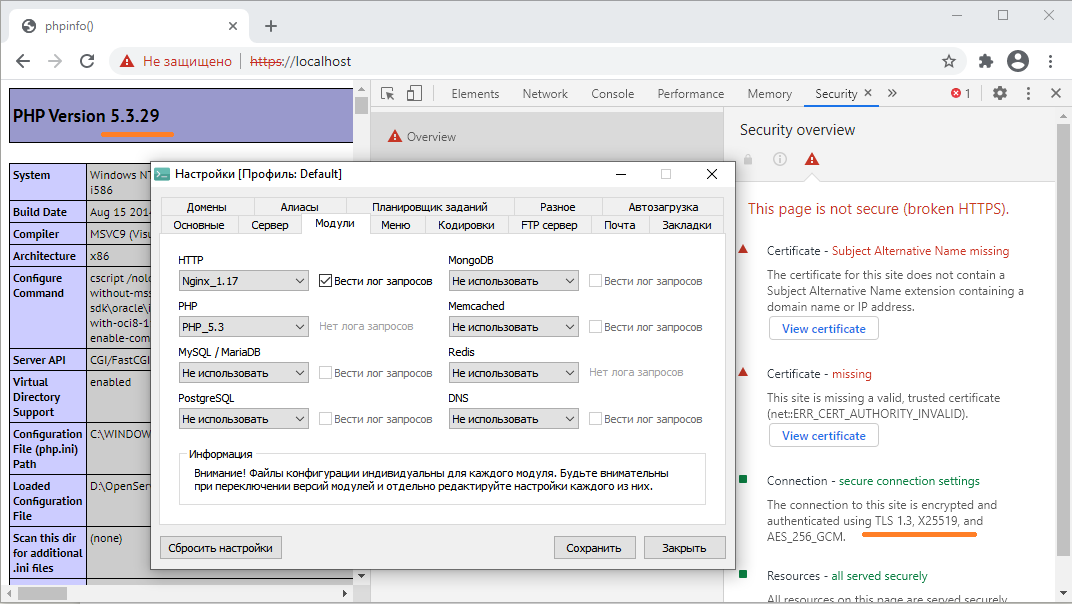This screenshot has width=1072, height=604.
Task: Uncheck the HTTP request log checkbox
Action: coord(325,281)
